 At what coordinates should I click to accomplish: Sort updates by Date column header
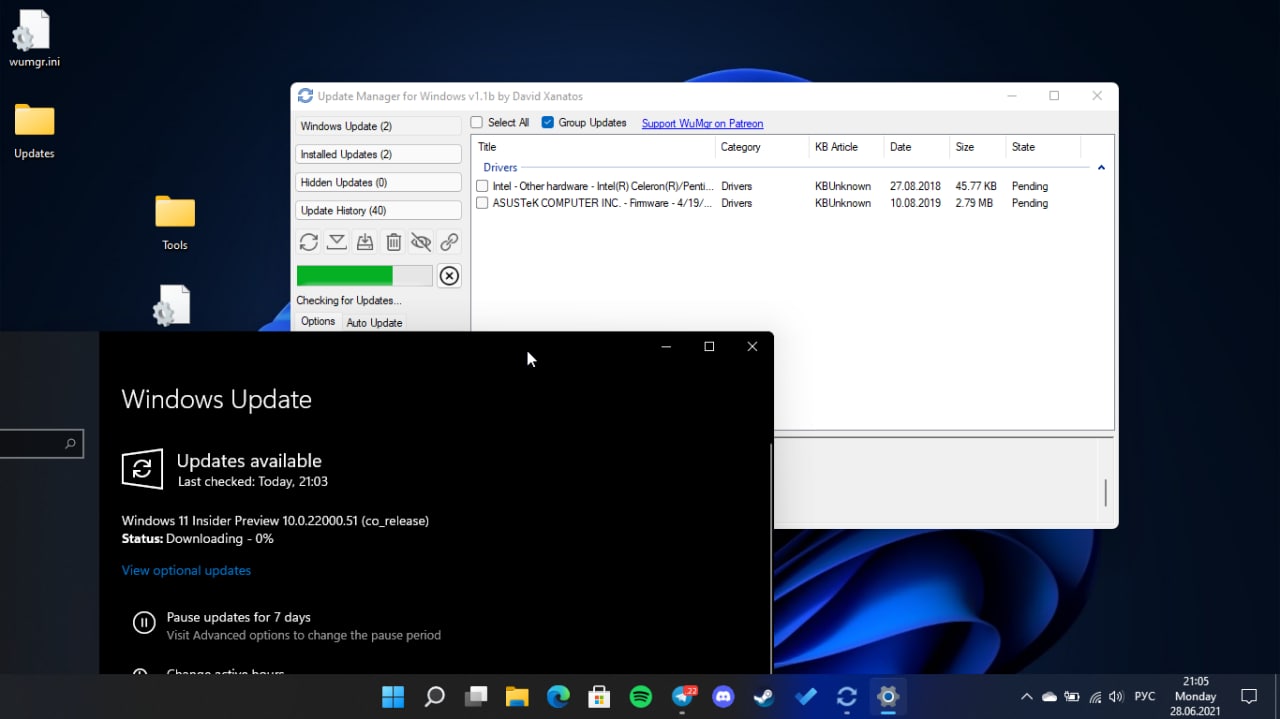(x=916, y=147)
